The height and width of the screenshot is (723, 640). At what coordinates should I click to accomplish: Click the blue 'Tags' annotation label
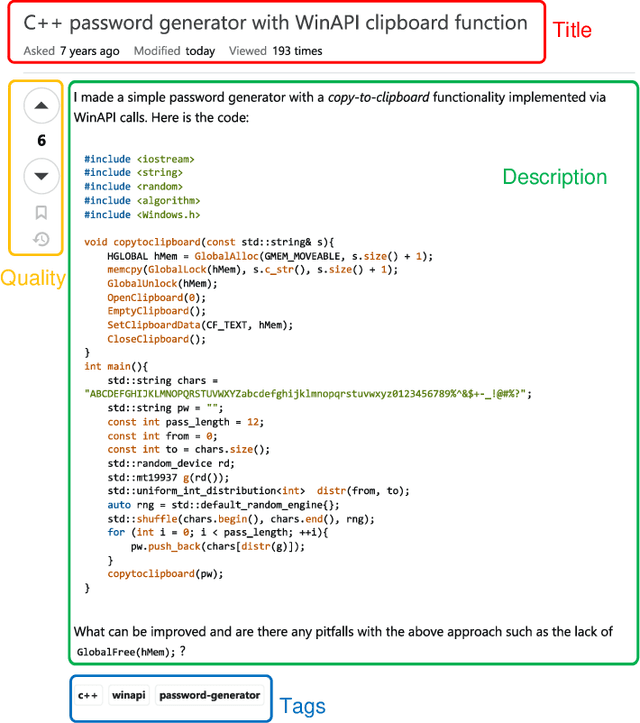(x=302, y=706)
